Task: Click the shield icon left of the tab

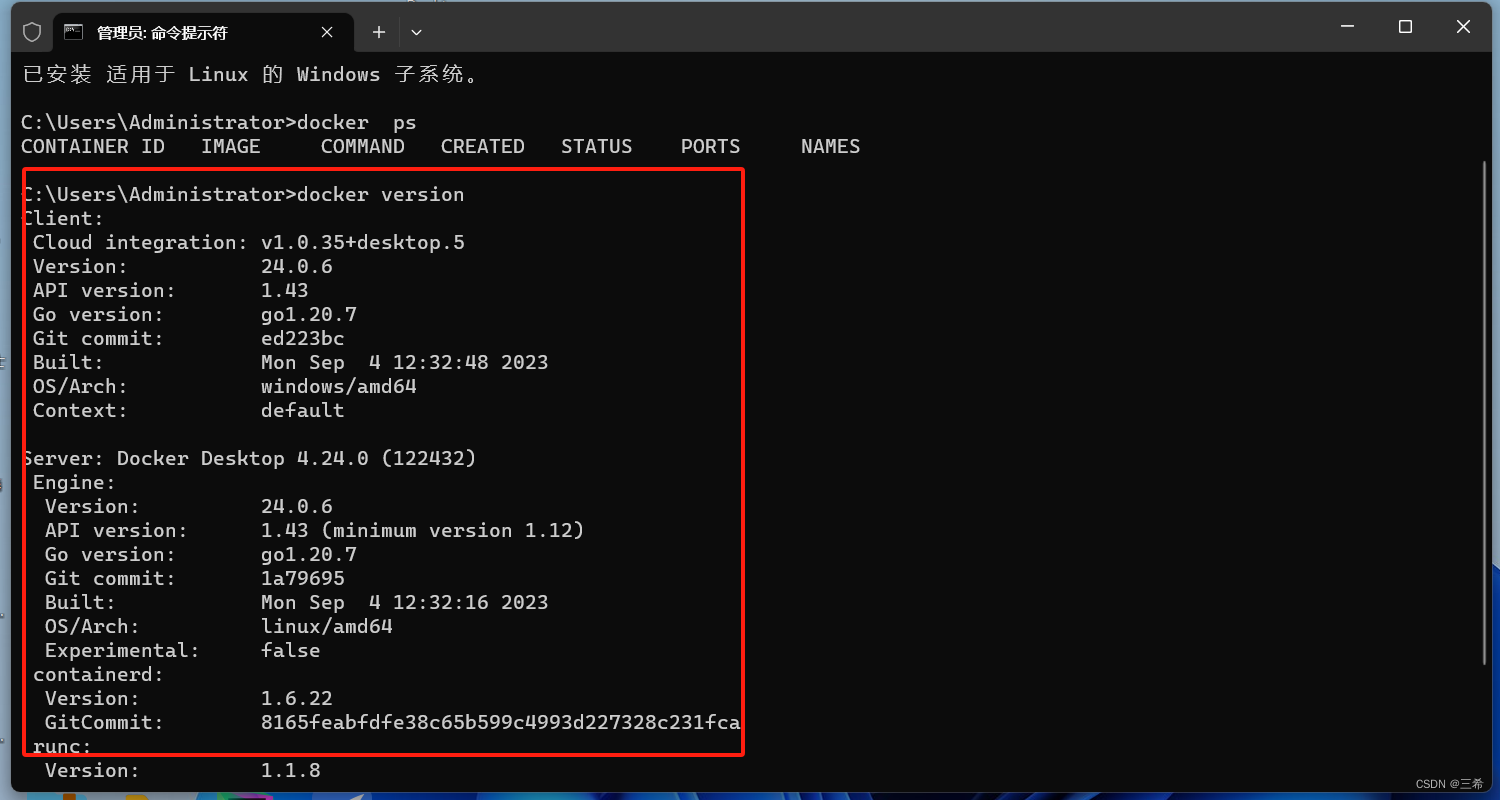Action: click(32, 32)
